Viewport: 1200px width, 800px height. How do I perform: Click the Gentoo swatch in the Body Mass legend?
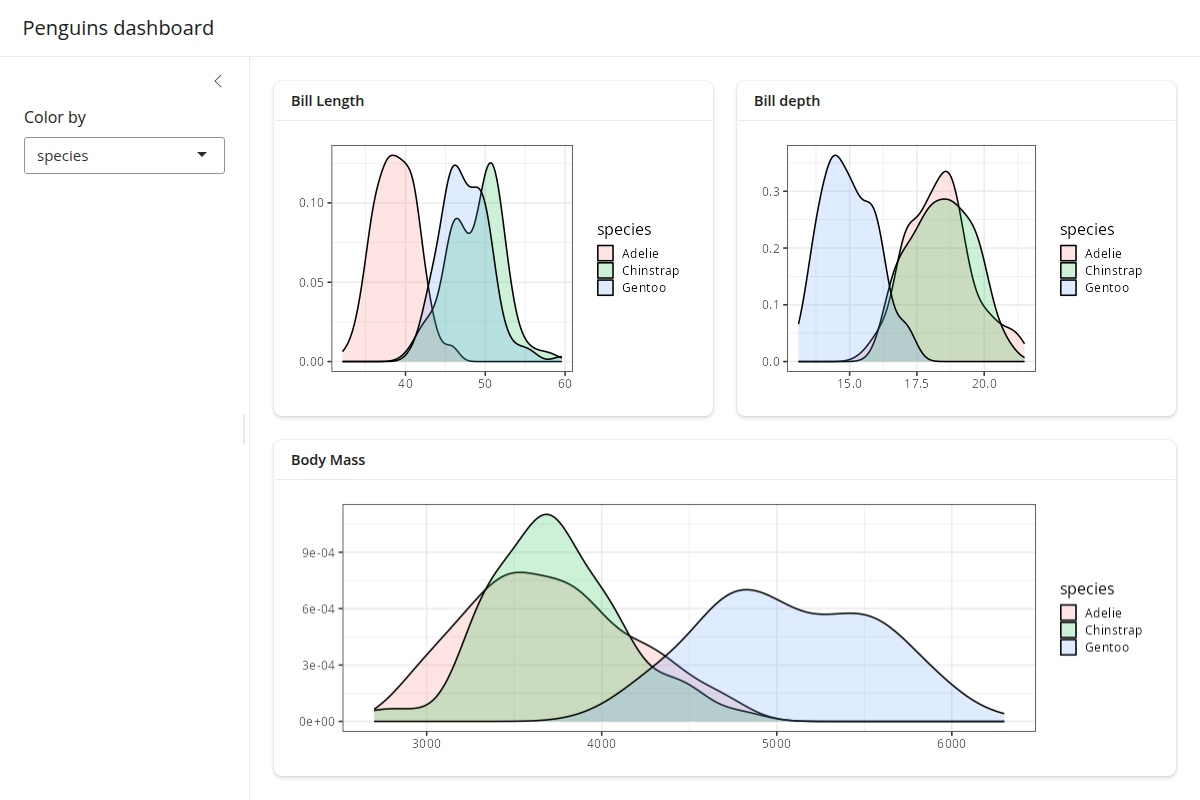(x=1068, y=648)
